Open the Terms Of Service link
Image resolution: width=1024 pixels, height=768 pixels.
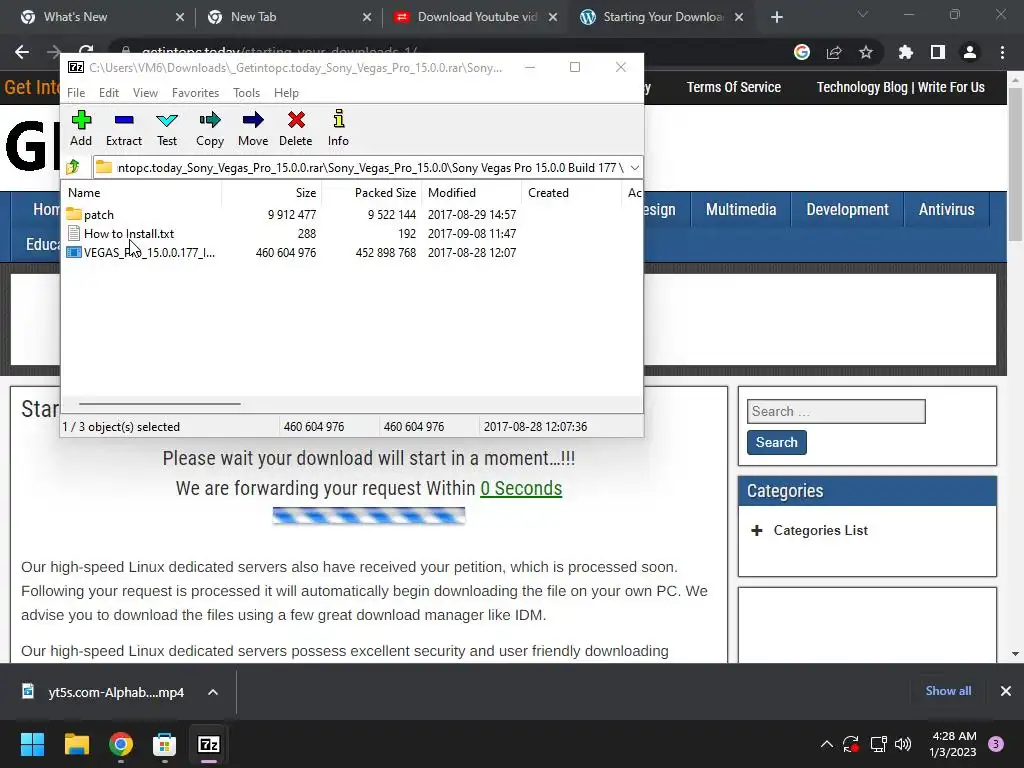pos(733,87)
